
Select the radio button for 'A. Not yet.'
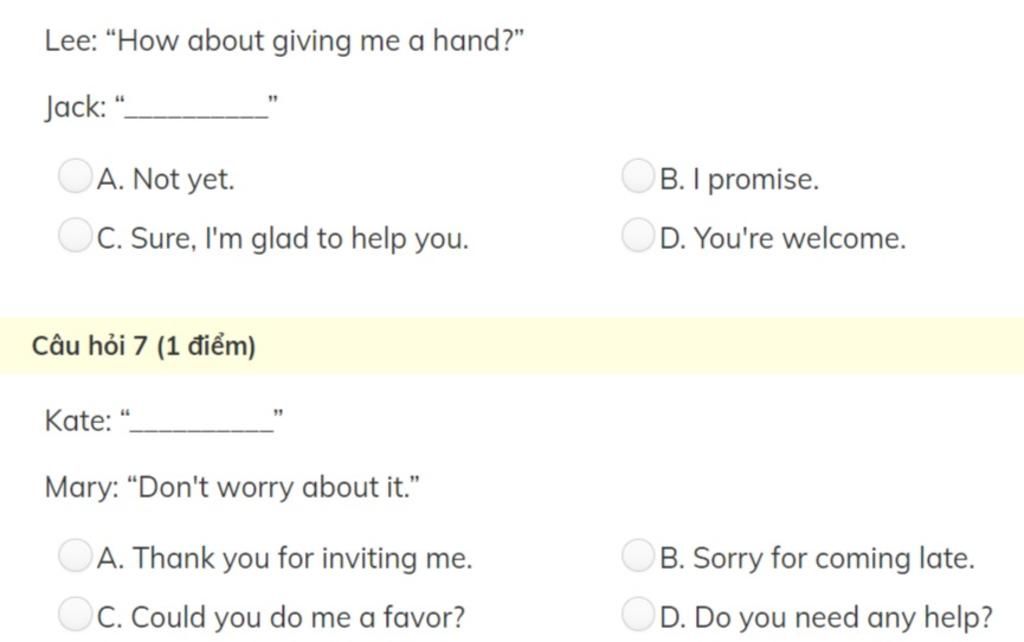pos(75,176)
